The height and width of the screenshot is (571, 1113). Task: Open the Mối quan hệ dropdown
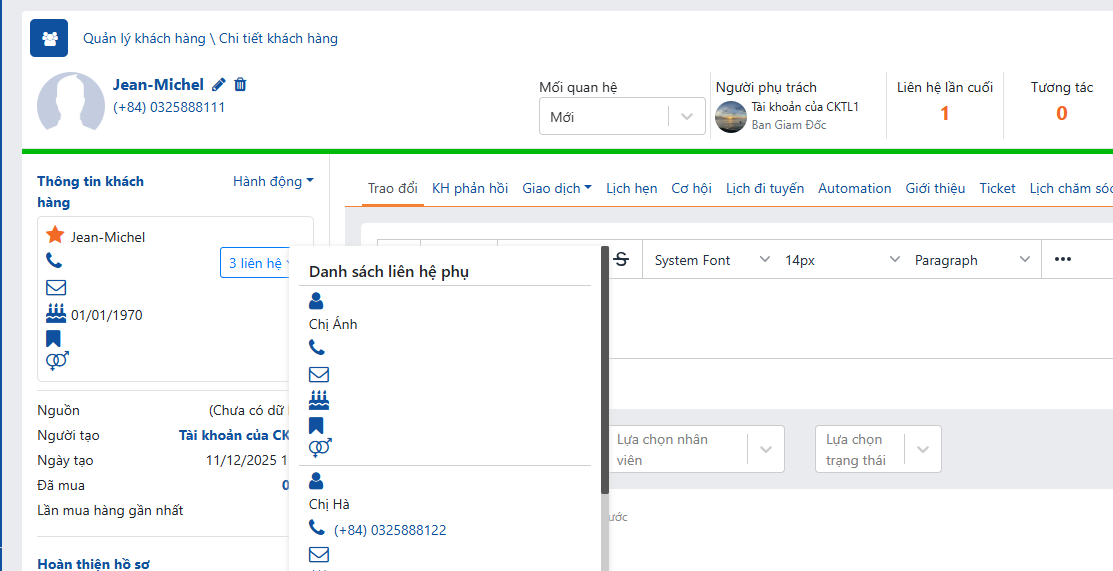click(x=620, y=117)
